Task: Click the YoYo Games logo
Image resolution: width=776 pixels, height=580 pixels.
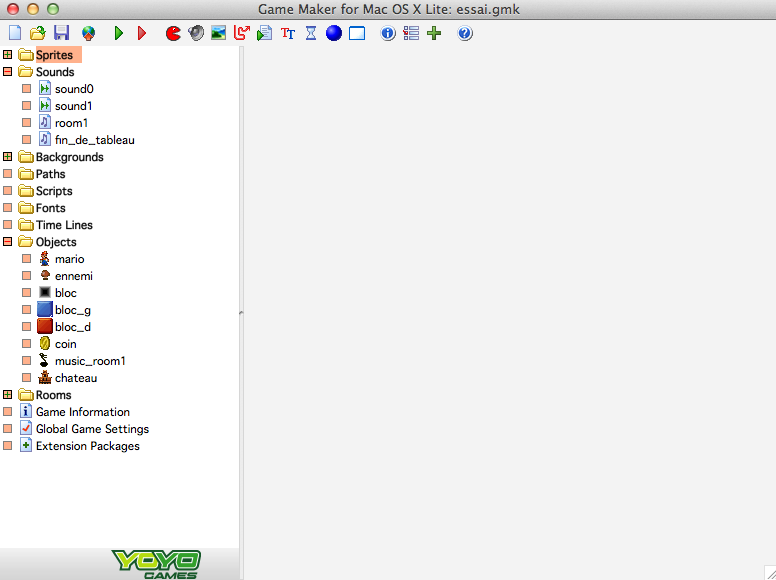Action: coord(156,565)
